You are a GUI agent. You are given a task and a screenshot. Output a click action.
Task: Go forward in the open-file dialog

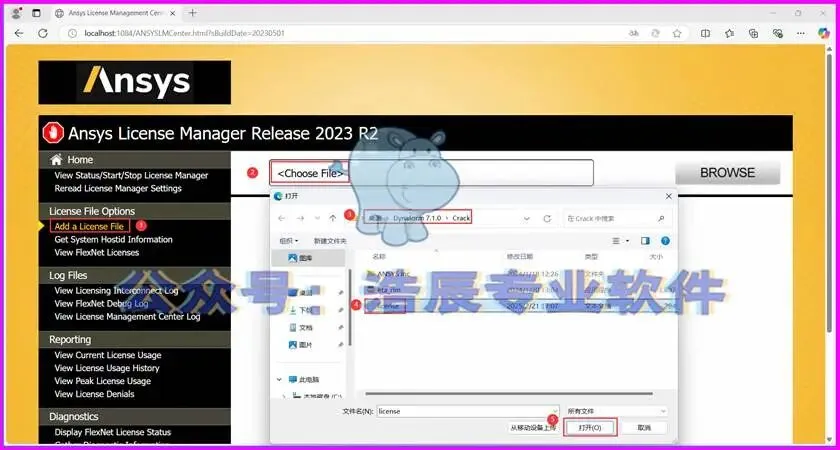pyautogui.click(x=300, y=219)
